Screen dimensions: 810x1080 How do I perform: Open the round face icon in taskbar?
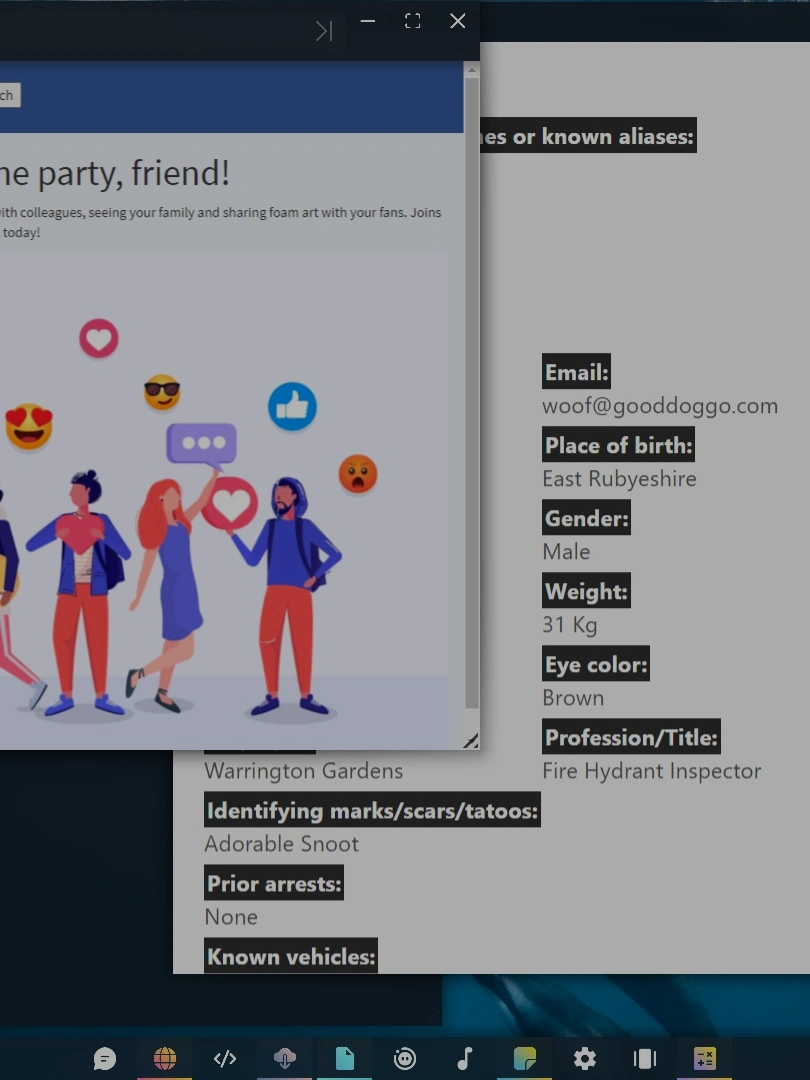pos(405,1058)
